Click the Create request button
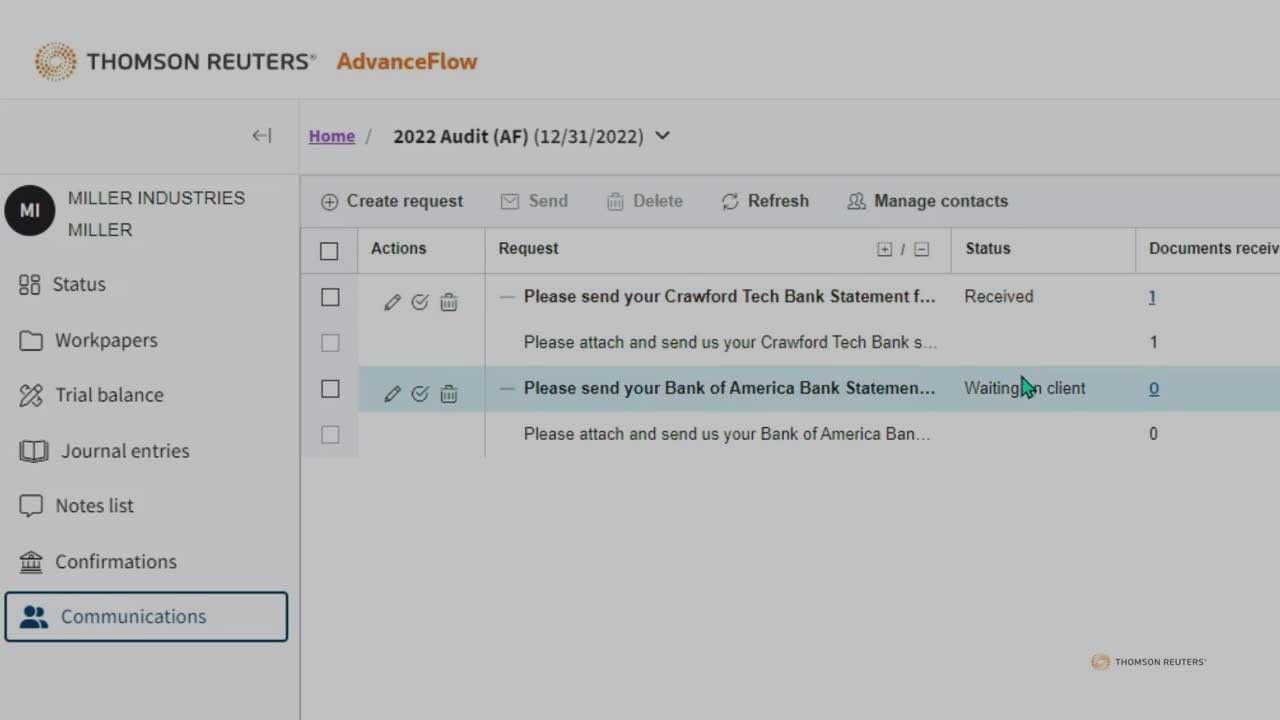Screen dimensions: 1280x720 pos(392,201)
